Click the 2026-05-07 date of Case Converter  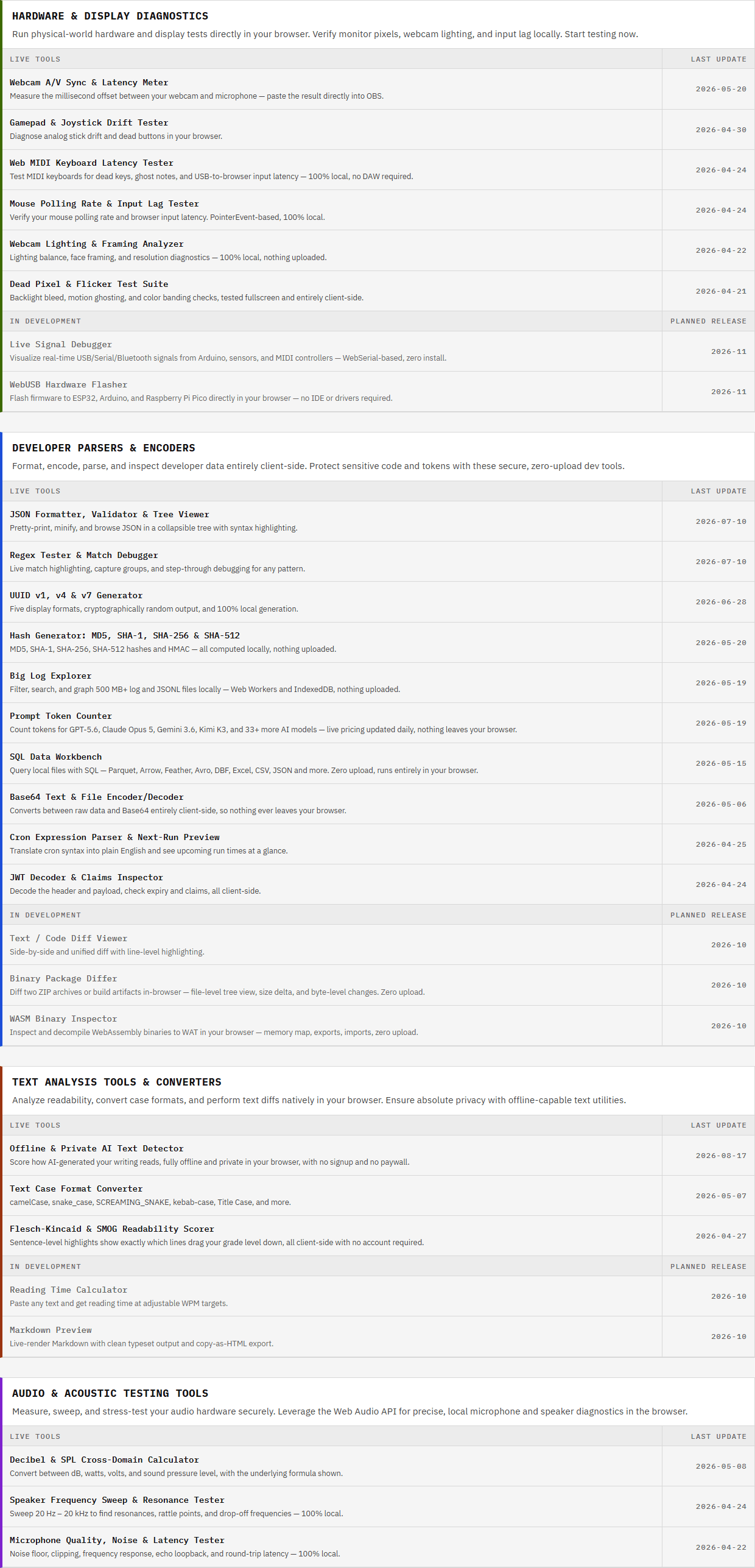tap(721, 1196)
